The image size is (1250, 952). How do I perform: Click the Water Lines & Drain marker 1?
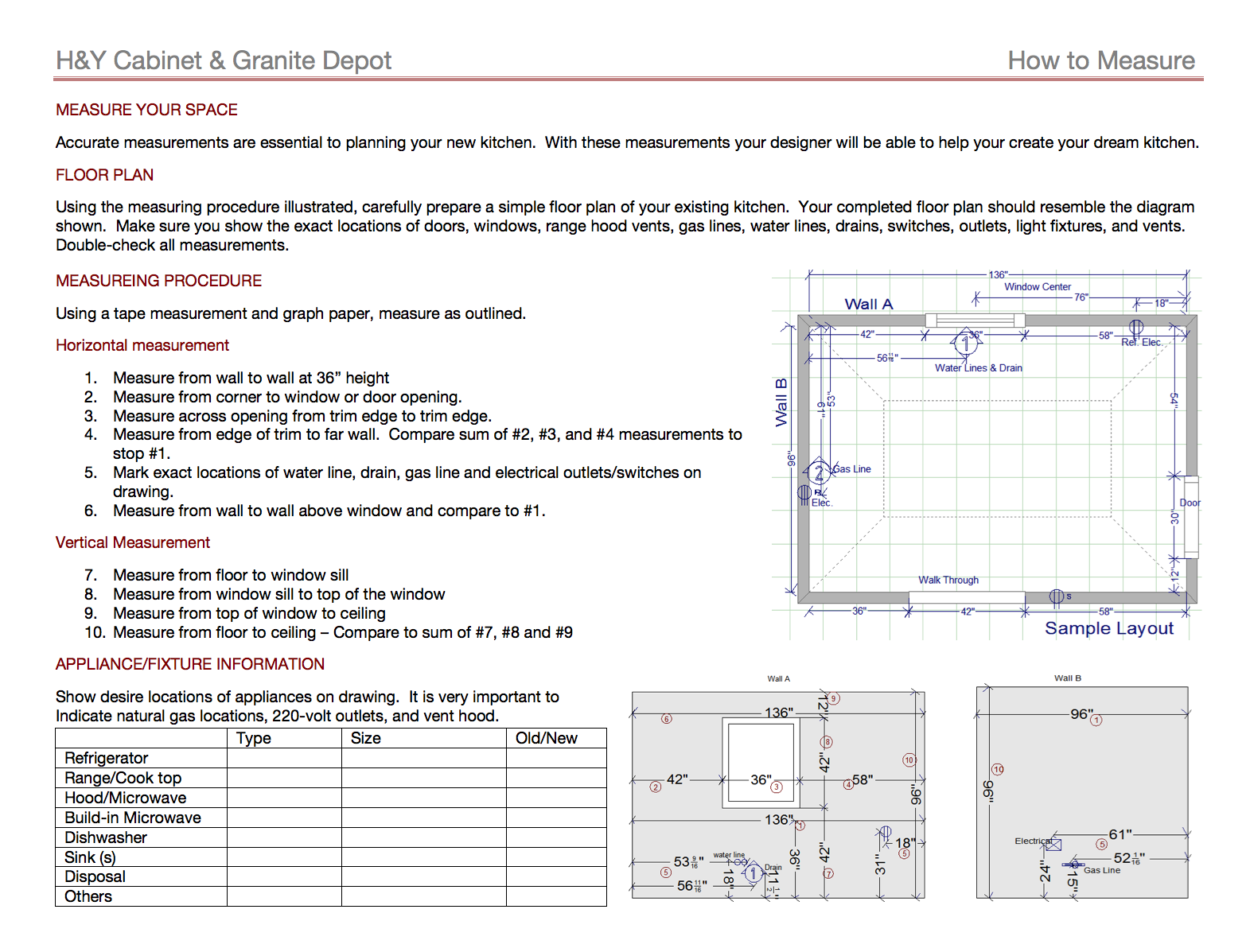(x=965, y=344)
